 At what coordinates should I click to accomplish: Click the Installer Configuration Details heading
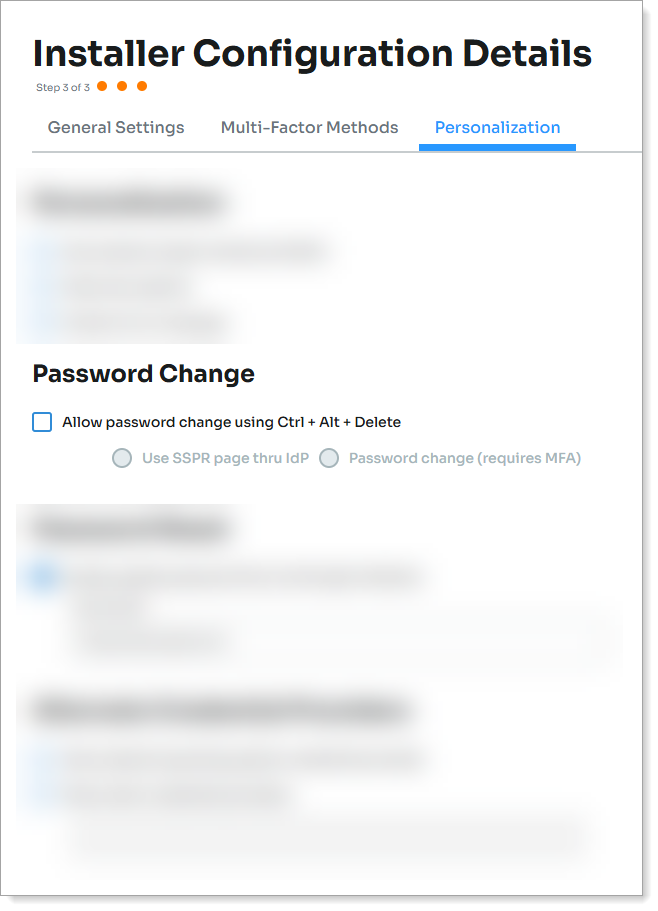point(312,53)
